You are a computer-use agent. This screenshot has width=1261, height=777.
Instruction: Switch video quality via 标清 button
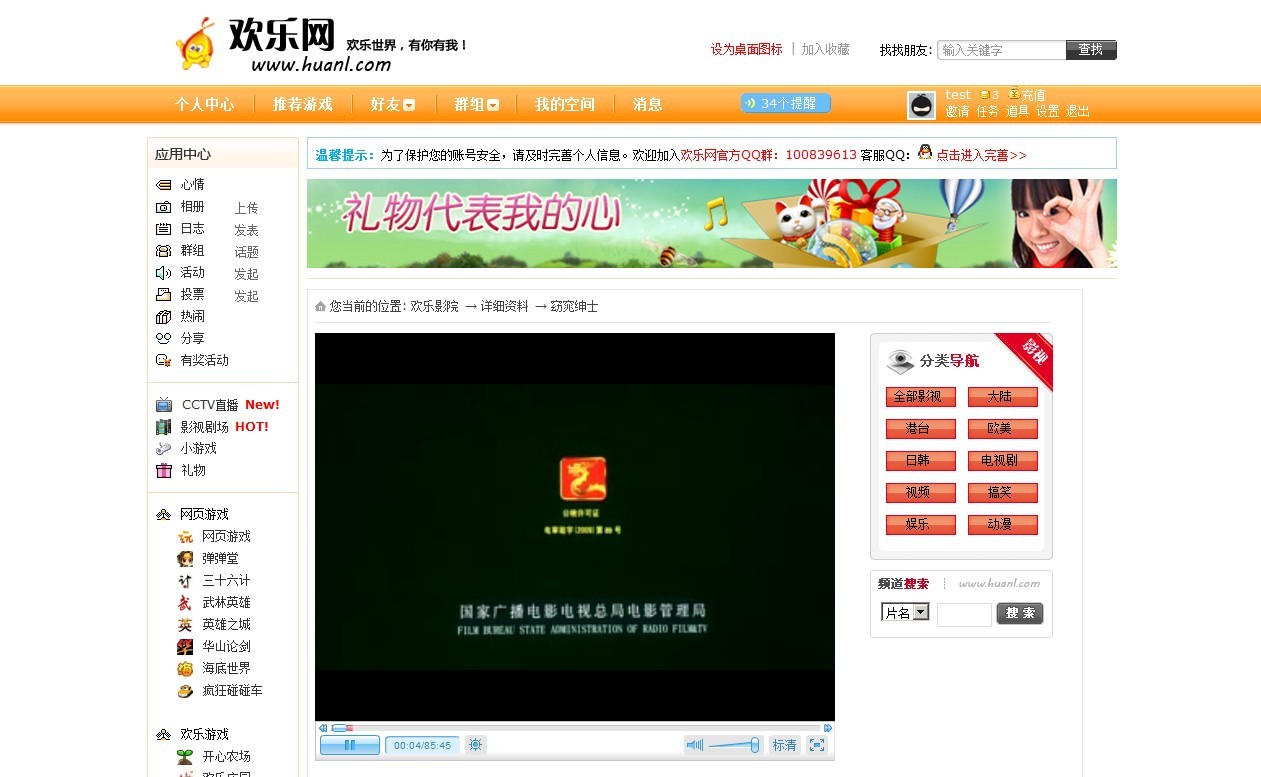tap(785, 745)
